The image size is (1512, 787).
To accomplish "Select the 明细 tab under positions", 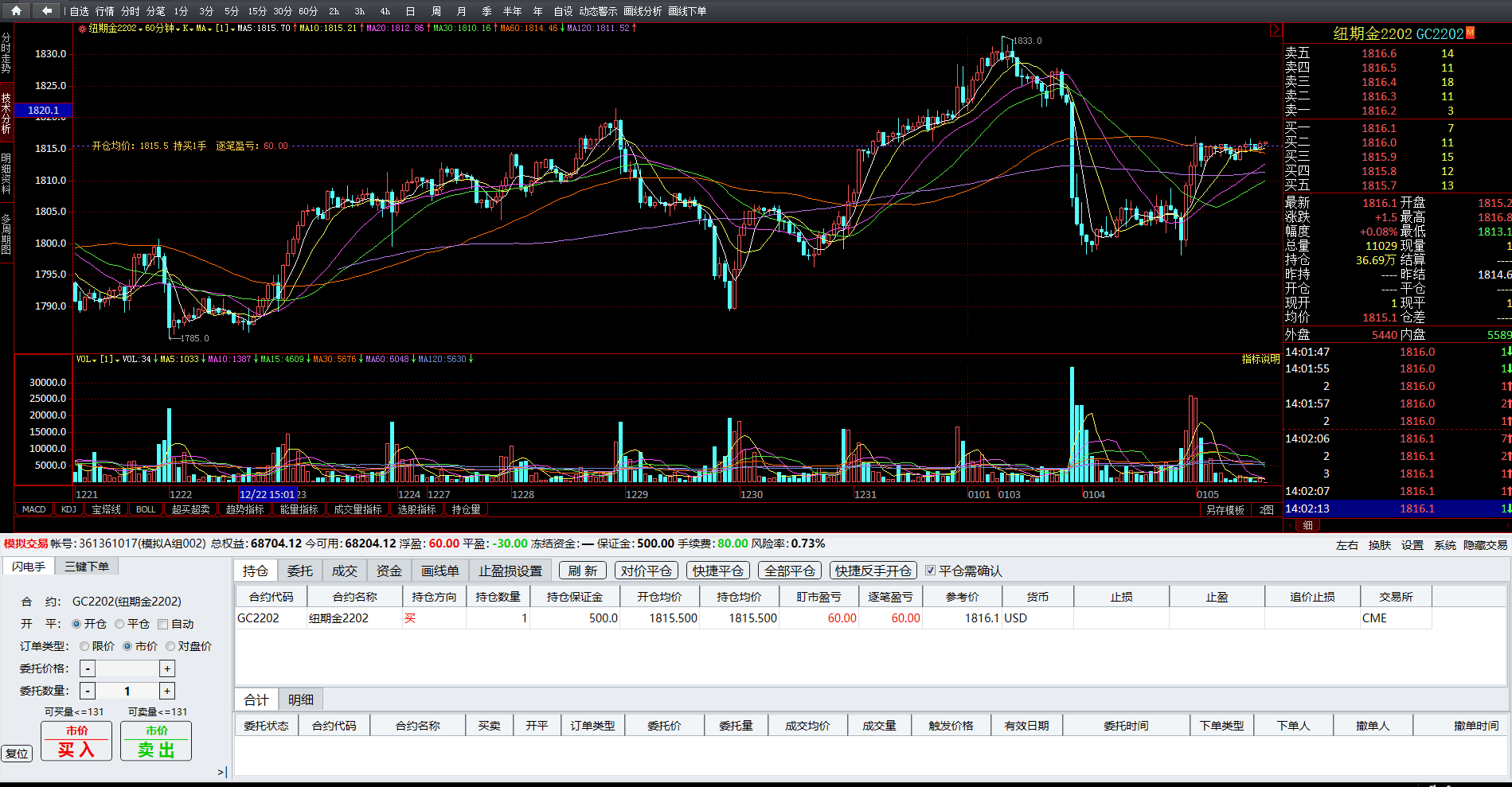I will [x=301, y=699].
